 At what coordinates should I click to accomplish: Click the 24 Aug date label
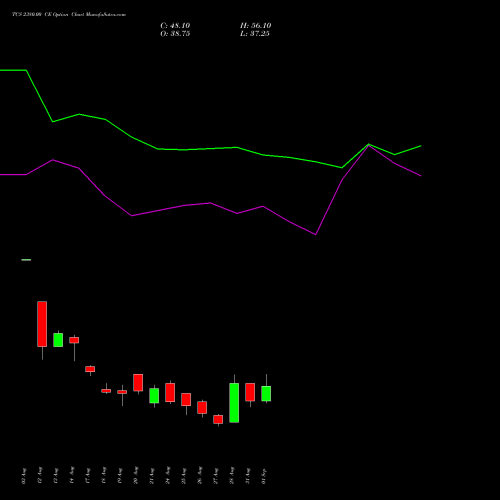[168, 476]
